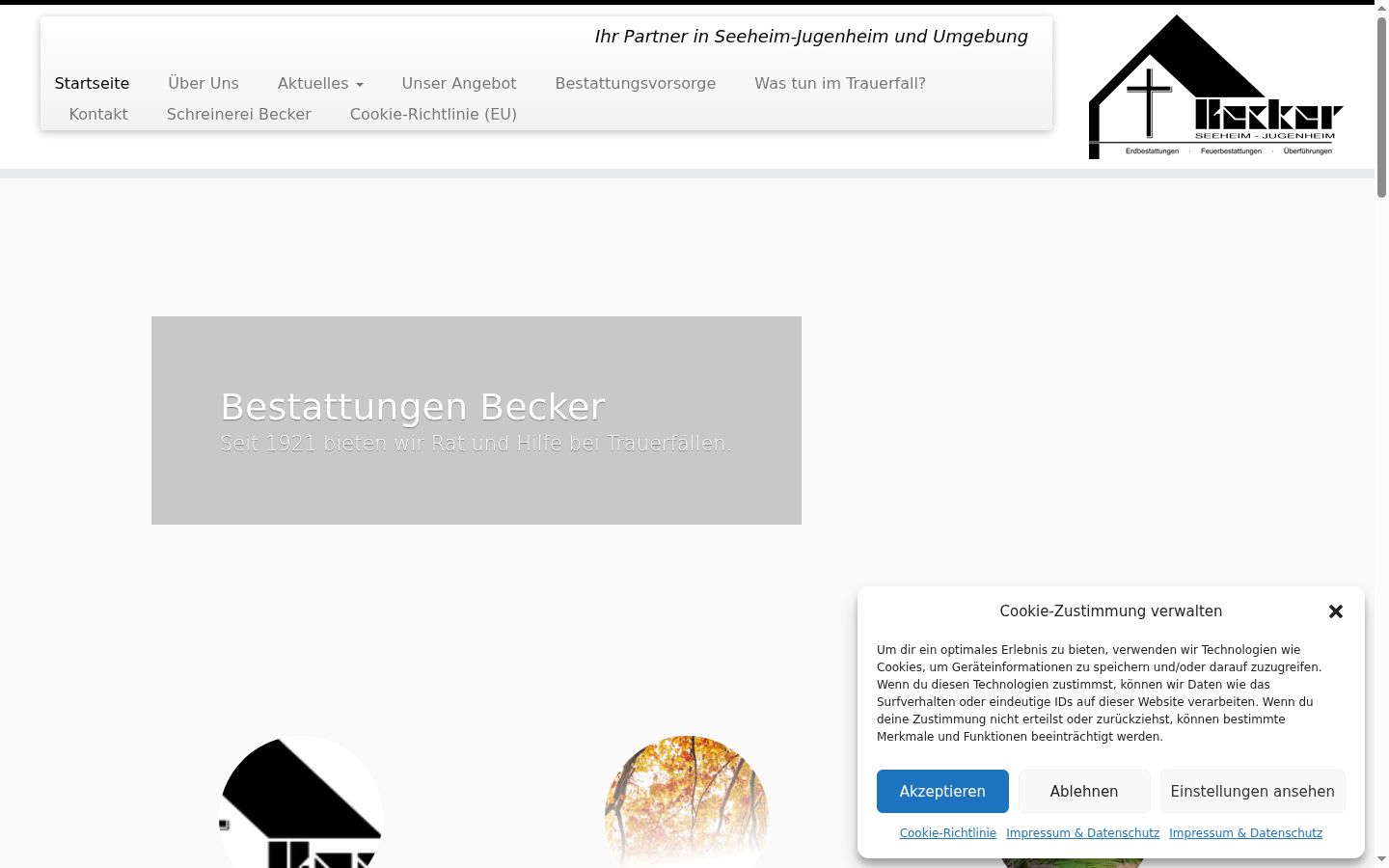Click the autumn trees circular thumbnail

tap(687, 802)
